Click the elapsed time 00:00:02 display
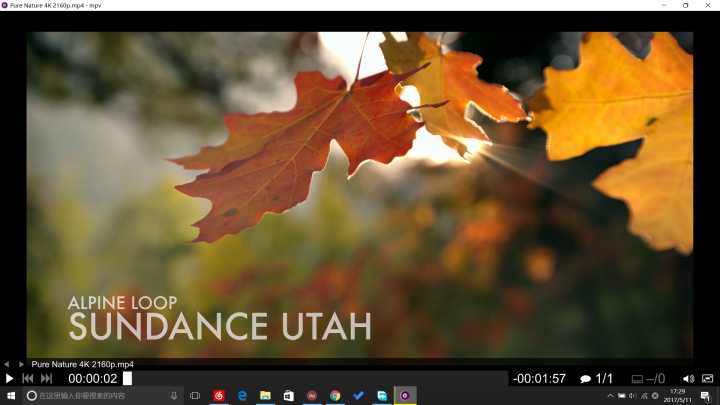Screen dimensions: 720x405 click(93, 379)
